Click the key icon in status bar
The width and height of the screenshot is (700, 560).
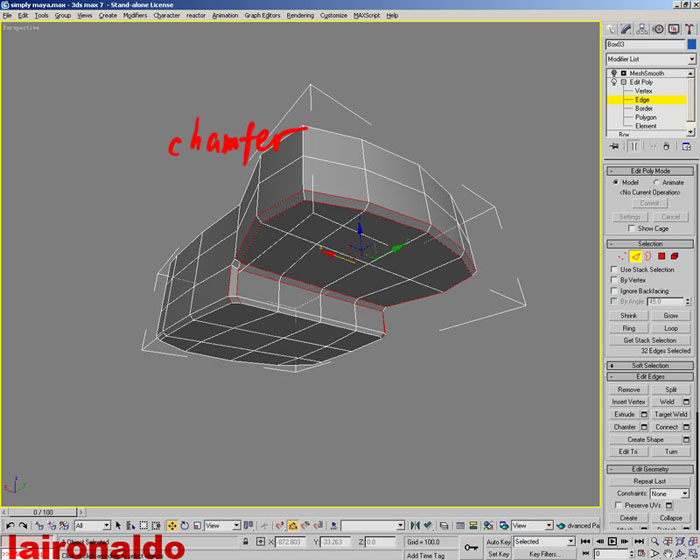[471, 547]
